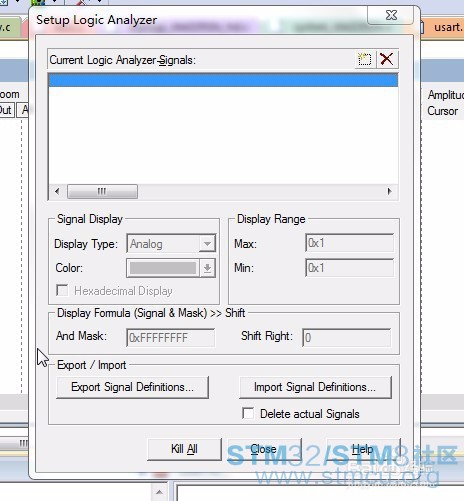
Task: Click the left arrow of signal list scrollbar
Action: (x=57, y=191)
